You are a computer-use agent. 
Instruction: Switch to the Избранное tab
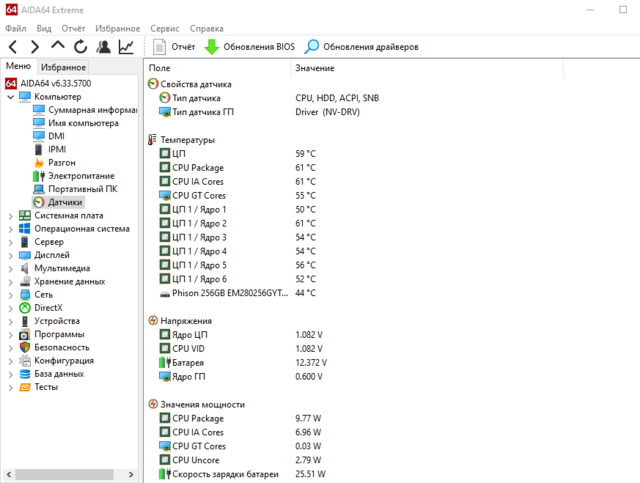[x=63, y=67]
